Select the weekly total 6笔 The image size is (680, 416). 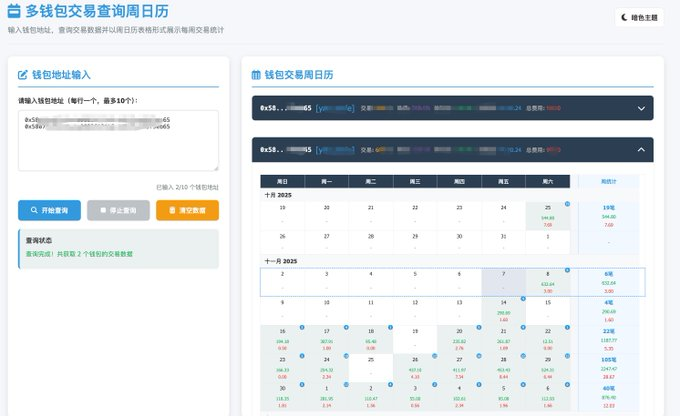(x=608, y=274)
